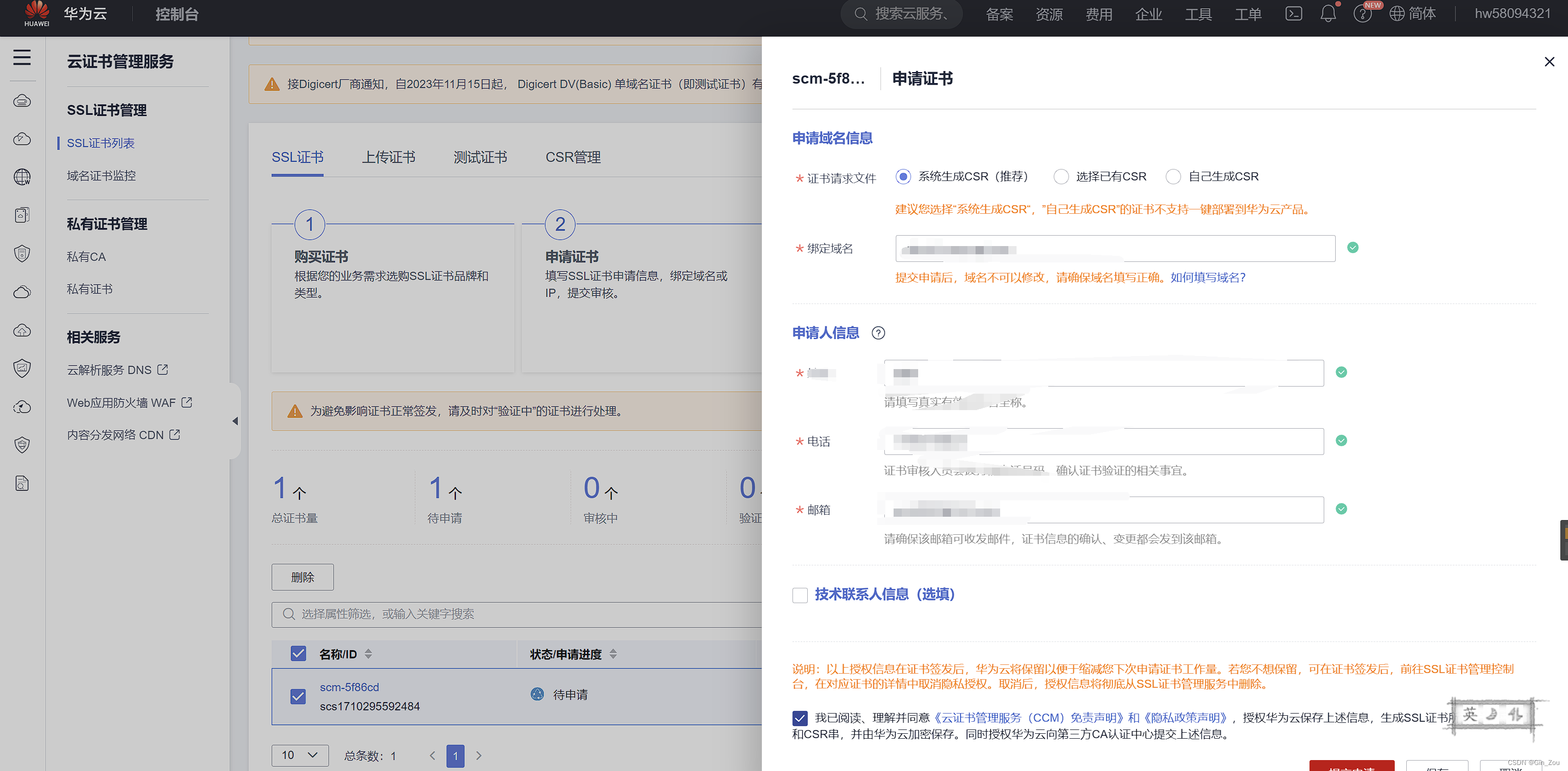Collapse the sidebar with the arrow handle
Screen dimensions: 1568x771
tap(235, 421)
